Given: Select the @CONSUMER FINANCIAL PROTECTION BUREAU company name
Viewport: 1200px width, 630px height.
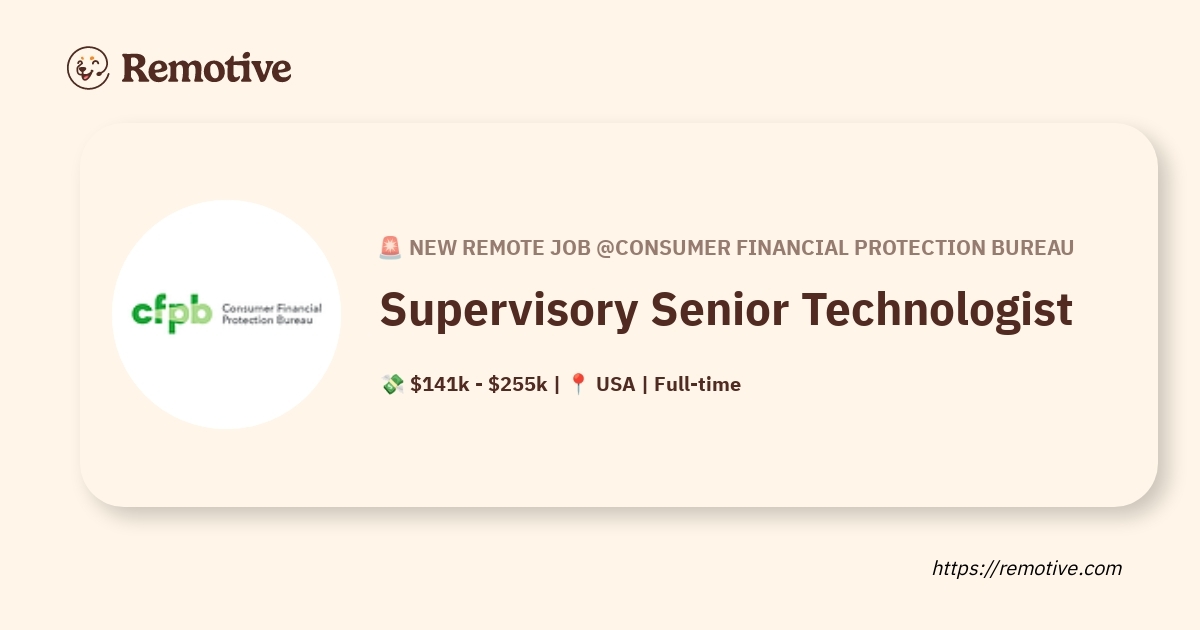Looking at the screenshot, I should coord(835,248).
